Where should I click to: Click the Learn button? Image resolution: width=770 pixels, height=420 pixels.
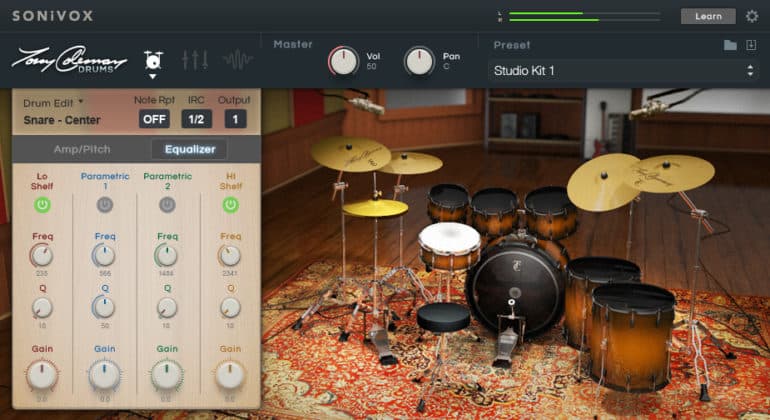708,16
